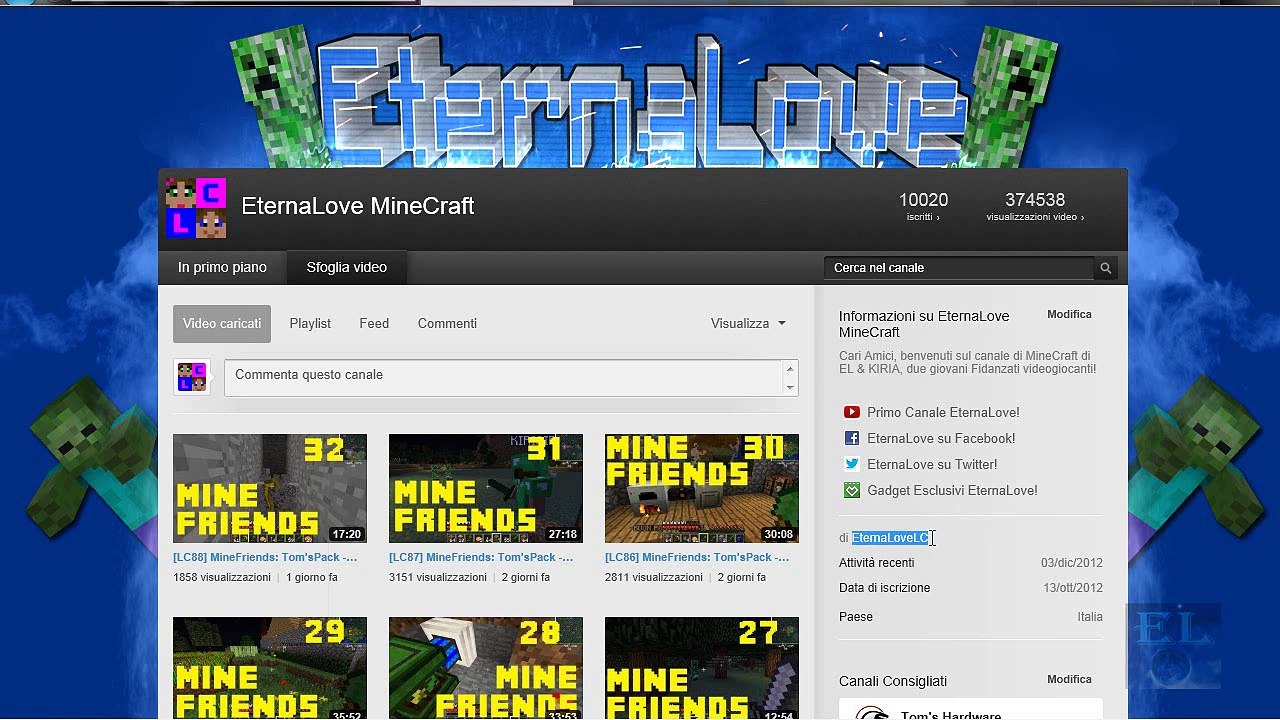
Task: Click the Tom's Hardware recommended channel name
Action: [951, 714]
